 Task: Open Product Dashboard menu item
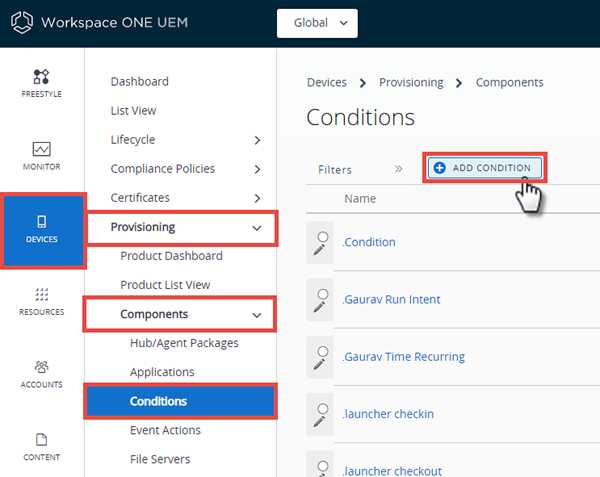[x=171, y=256]
